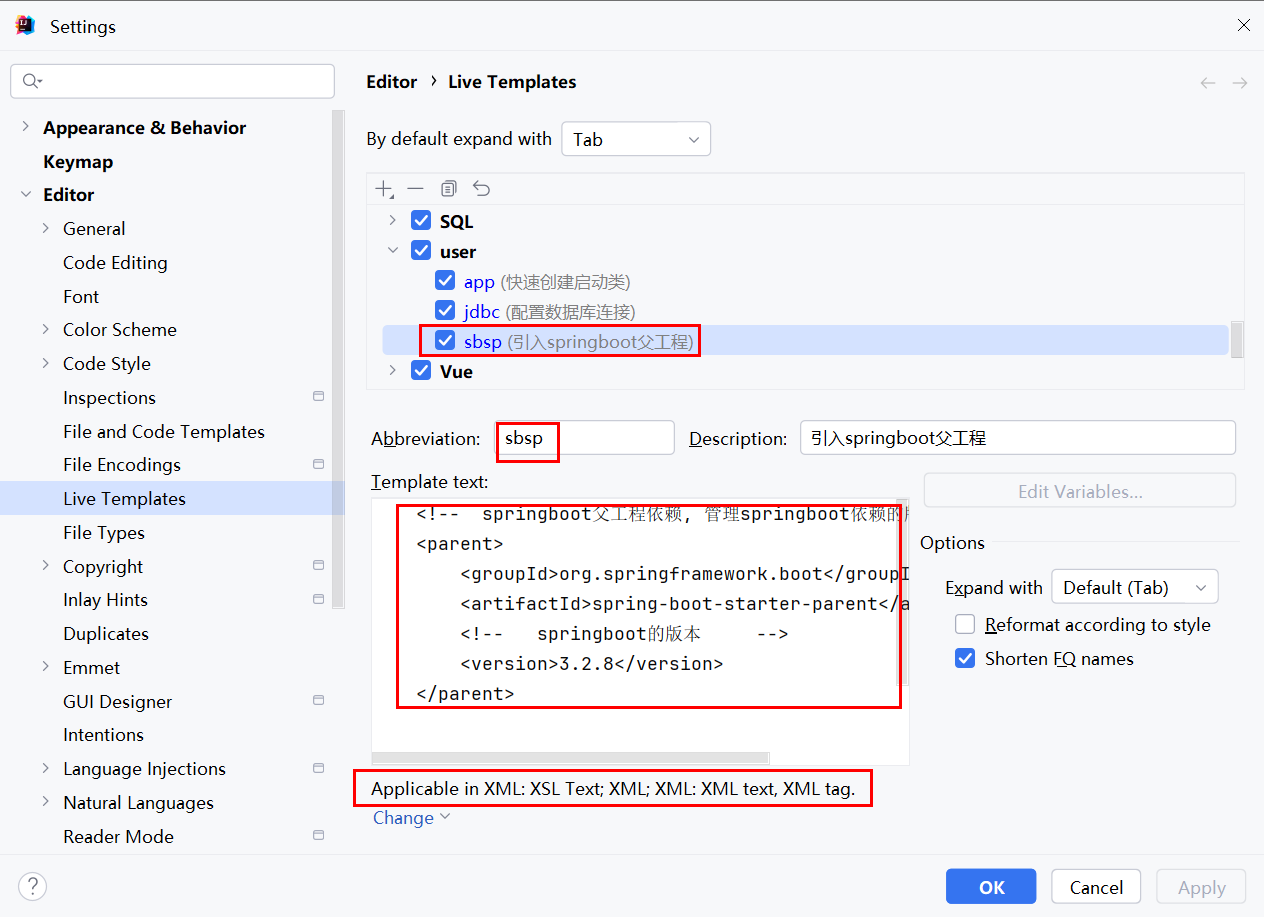Screen dimensions: 1264x917
Task: Add a new live template
Action: (385, 189)
